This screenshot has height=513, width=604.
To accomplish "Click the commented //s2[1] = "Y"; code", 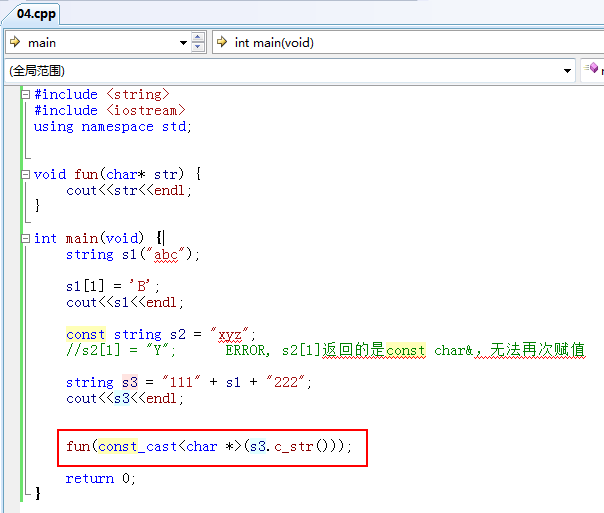I will tap(121, 350).
